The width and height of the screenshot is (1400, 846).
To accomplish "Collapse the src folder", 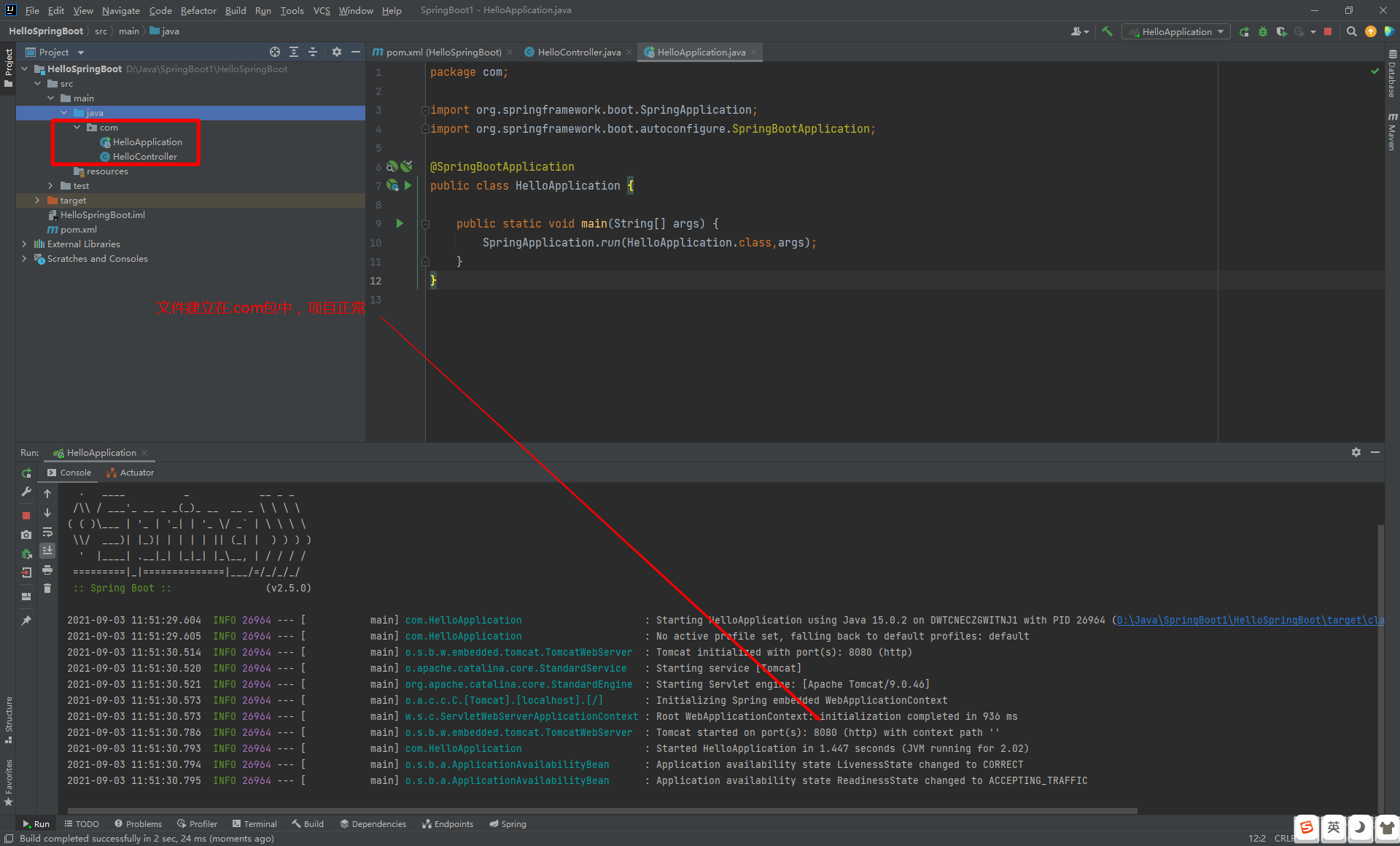I will (x=38, y=83).
